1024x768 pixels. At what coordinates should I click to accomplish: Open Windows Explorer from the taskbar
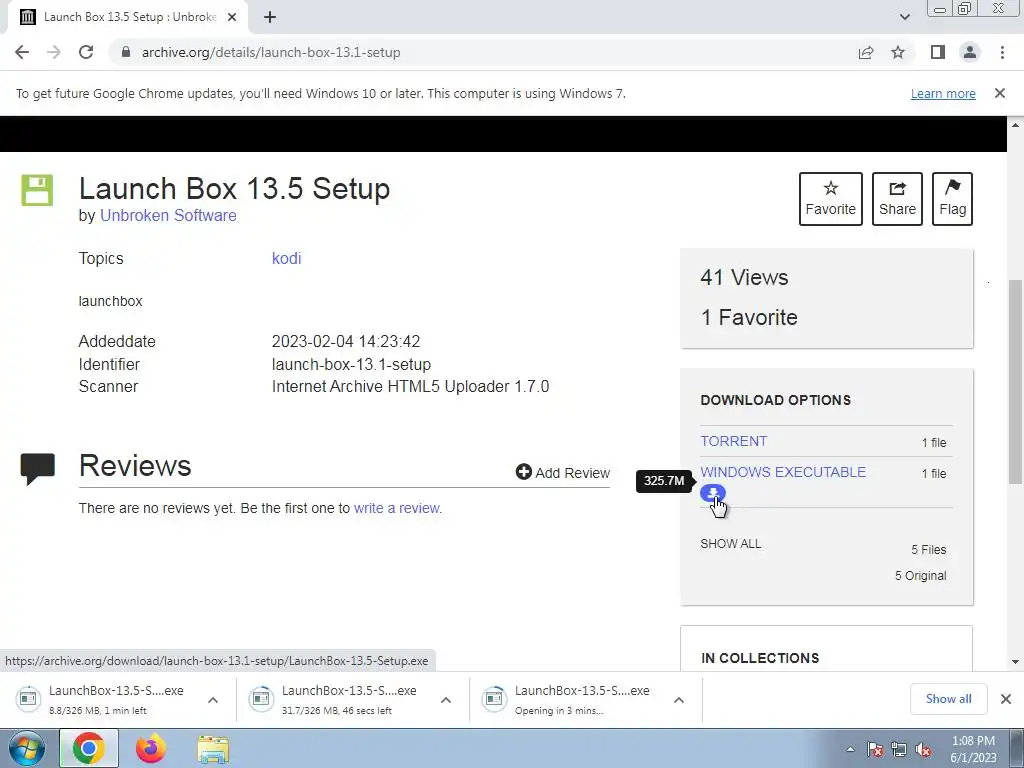click(x=213, y=748)
